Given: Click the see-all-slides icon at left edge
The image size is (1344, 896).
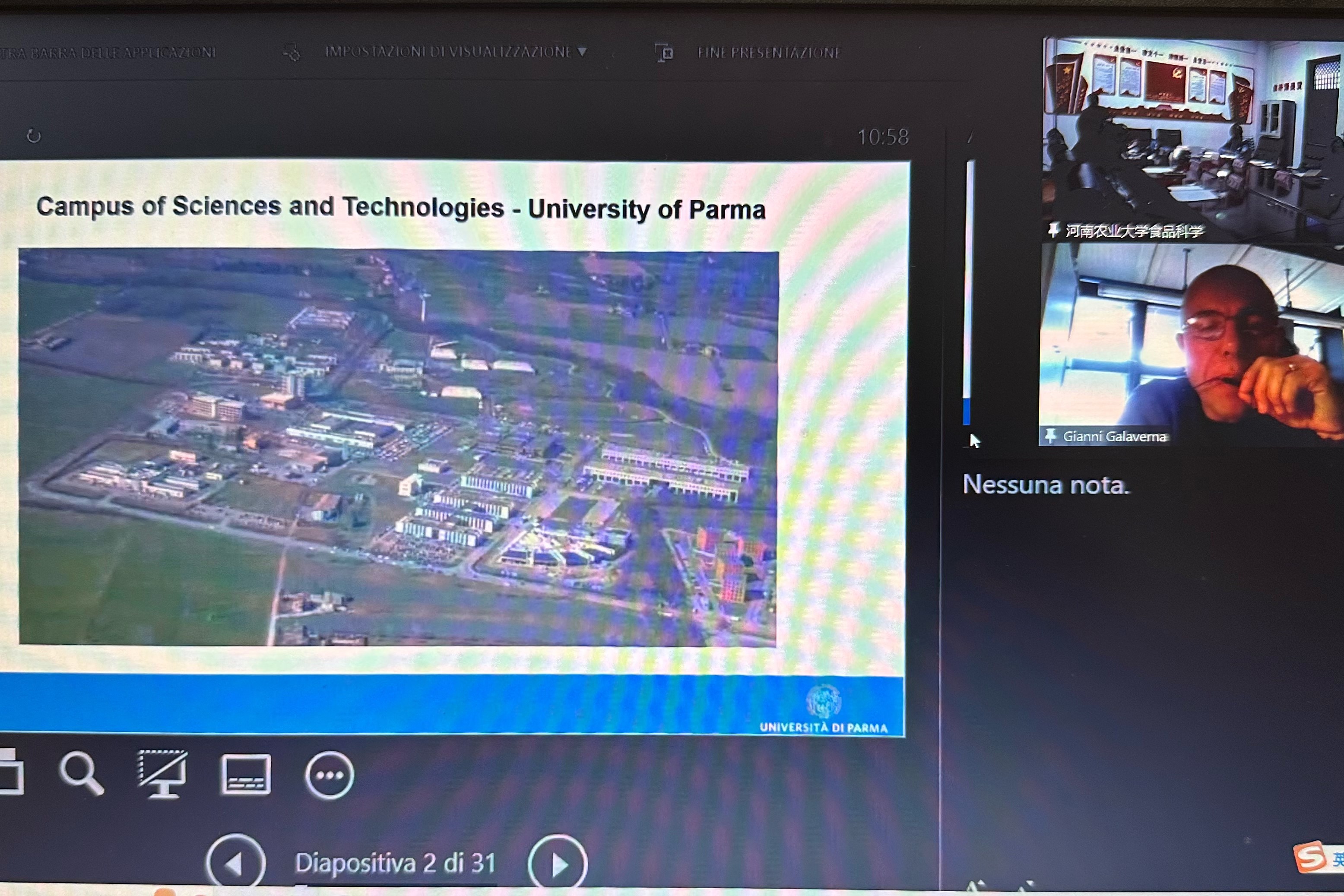Looking at the screenshot, I should tap(10, 772).
